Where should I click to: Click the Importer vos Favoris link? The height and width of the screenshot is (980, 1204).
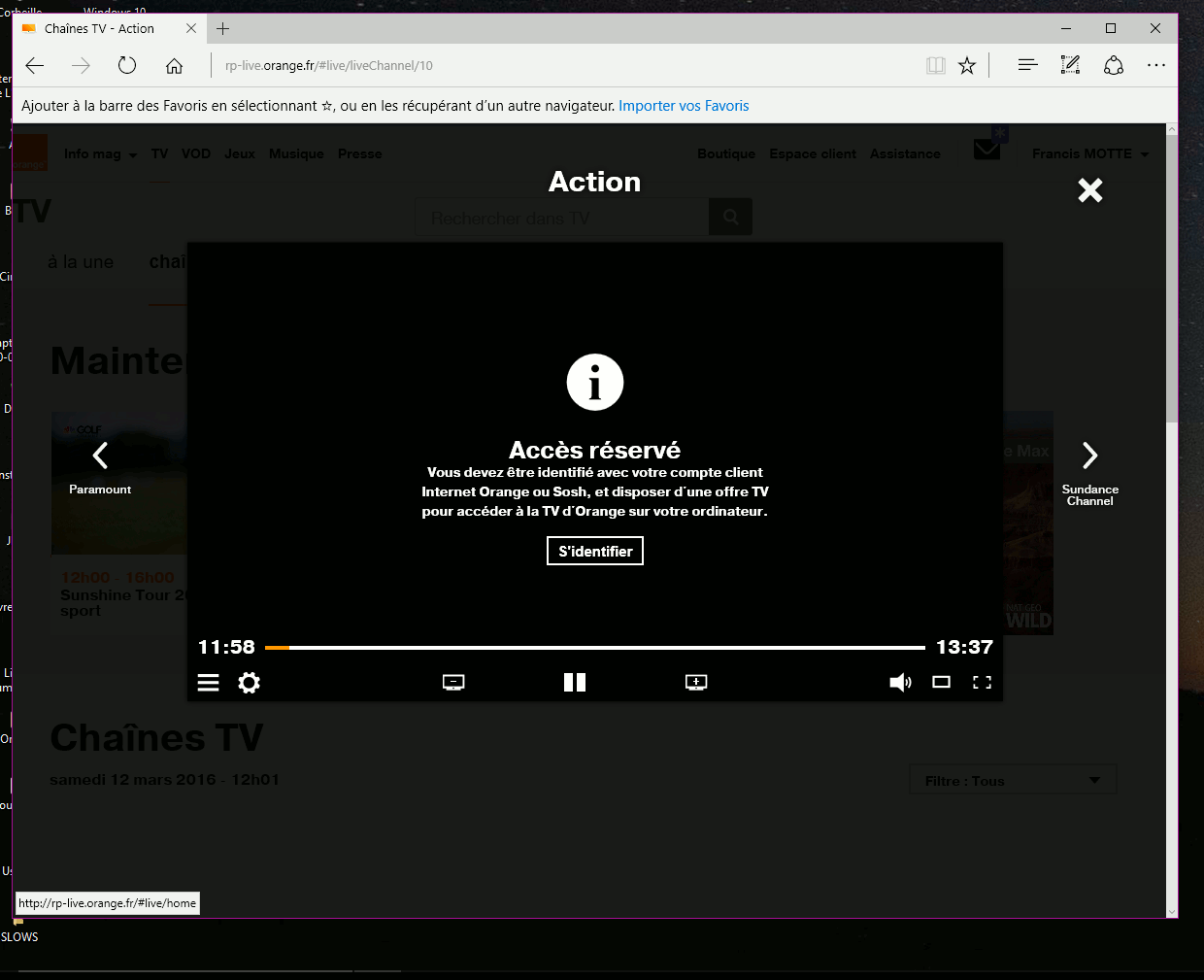click(684, 106)
